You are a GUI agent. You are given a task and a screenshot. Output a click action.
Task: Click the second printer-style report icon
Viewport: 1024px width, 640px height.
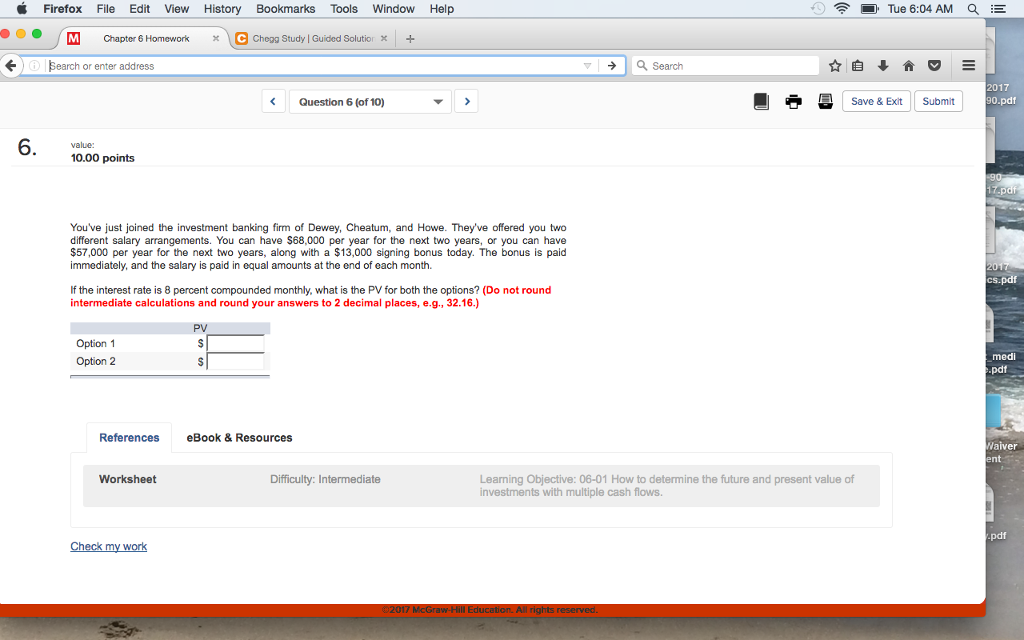(825, 101)
